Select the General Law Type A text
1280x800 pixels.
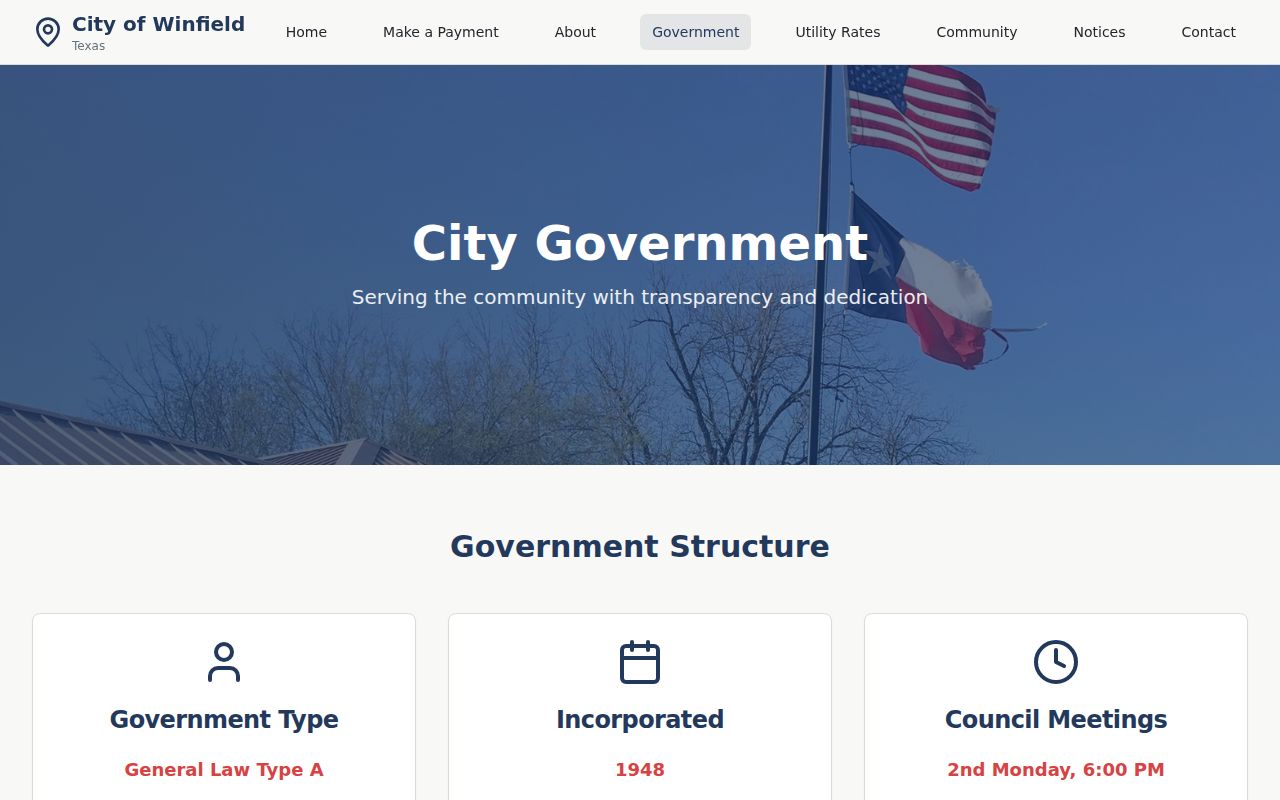click(224, 770)
